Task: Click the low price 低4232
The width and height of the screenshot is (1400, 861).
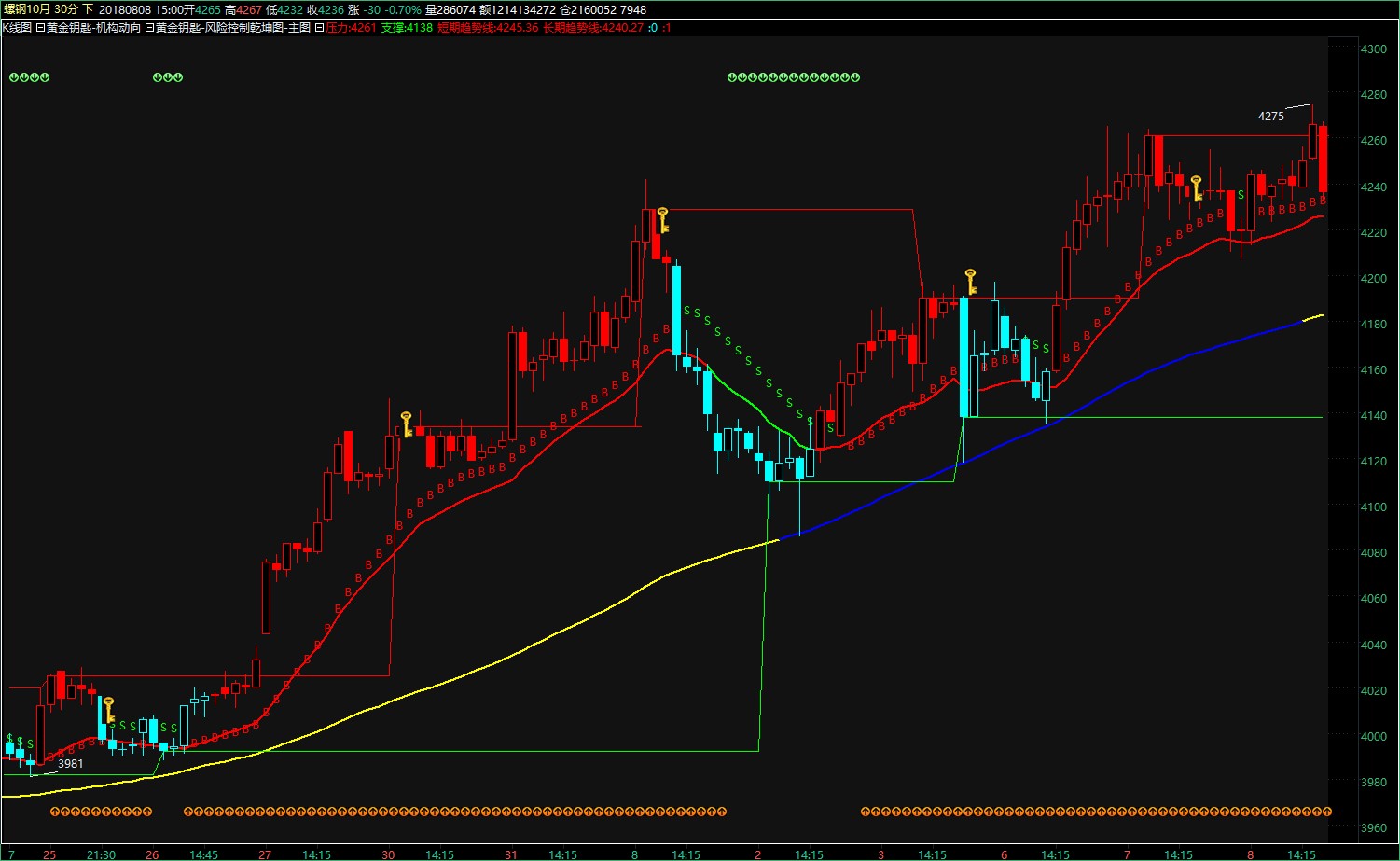Action: pyautogui.click(x=284, y=9)
